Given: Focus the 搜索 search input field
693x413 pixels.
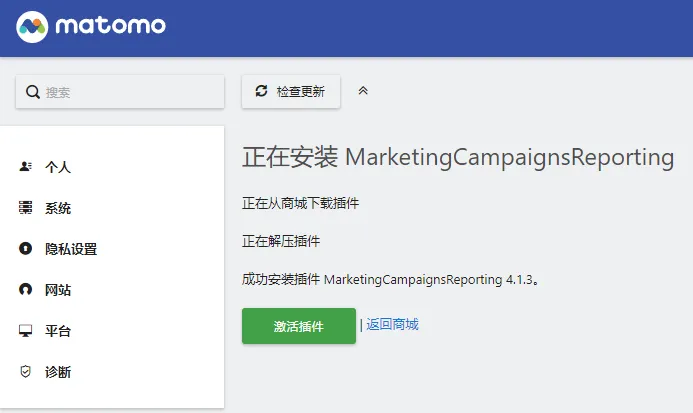Looking at the screenshot, I should [x=130, y=92].
